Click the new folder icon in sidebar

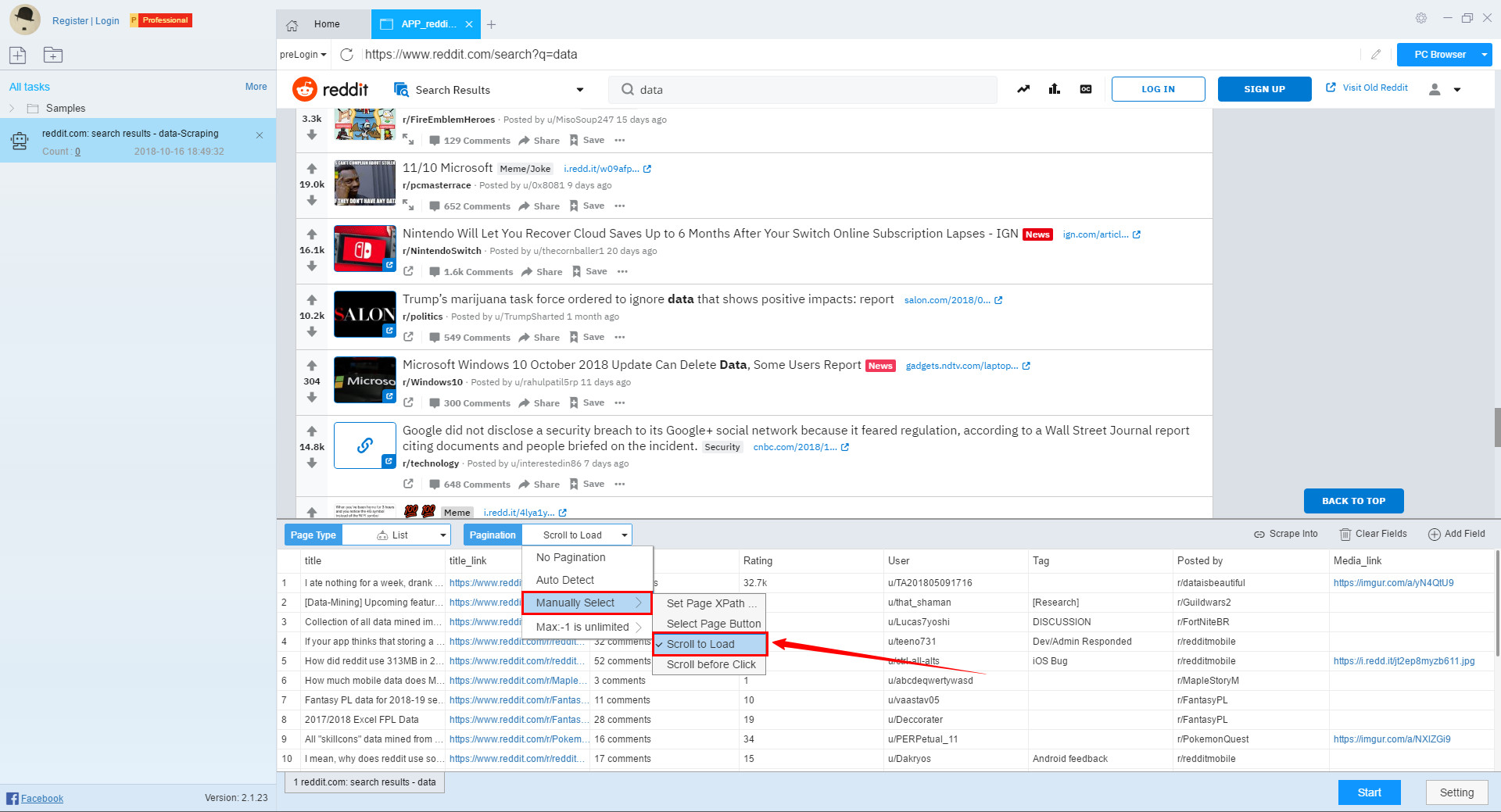click(x=53, y=55)
